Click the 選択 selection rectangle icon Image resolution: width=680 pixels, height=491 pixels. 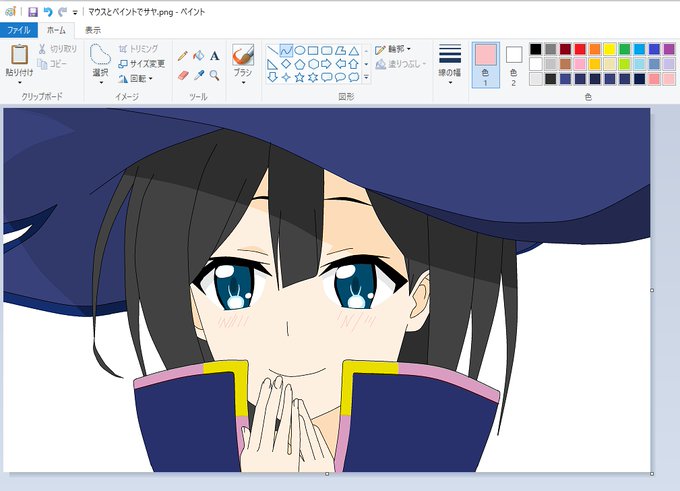point(100,55)
